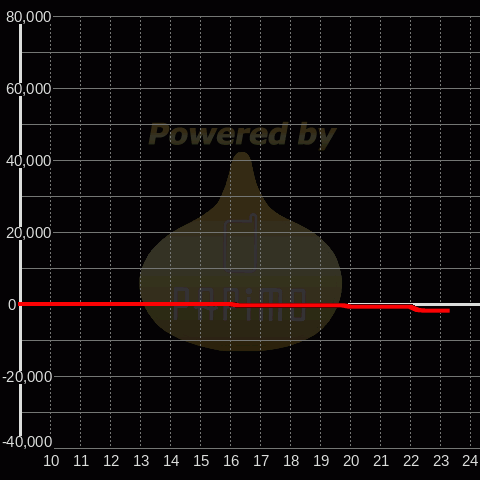Click the x-axis label 13
480x480 pixels.
[x=141, y=461]
